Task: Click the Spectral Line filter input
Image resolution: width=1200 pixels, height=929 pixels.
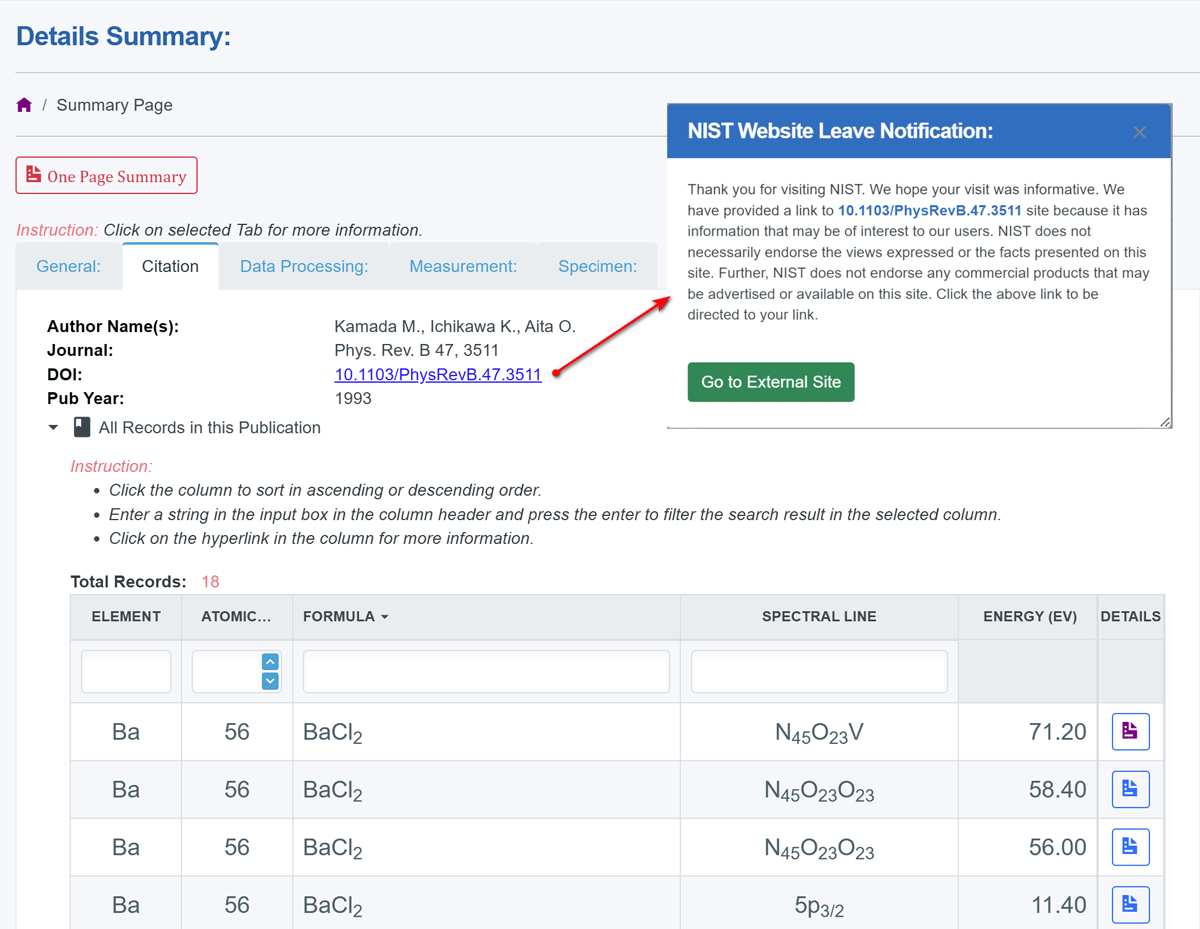Action: click(x=819, y=672)
